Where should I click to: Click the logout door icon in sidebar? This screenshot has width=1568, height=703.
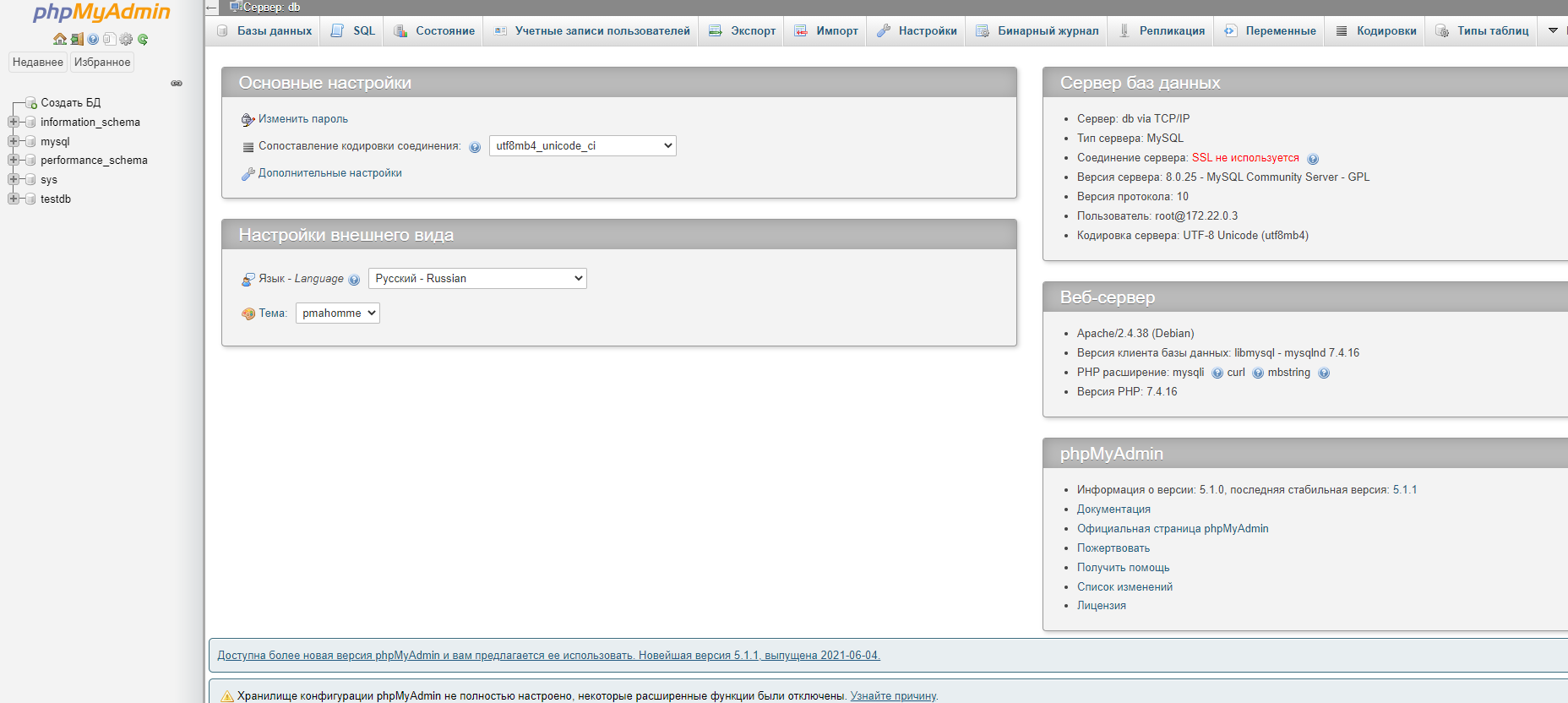(x=77, y=39)
